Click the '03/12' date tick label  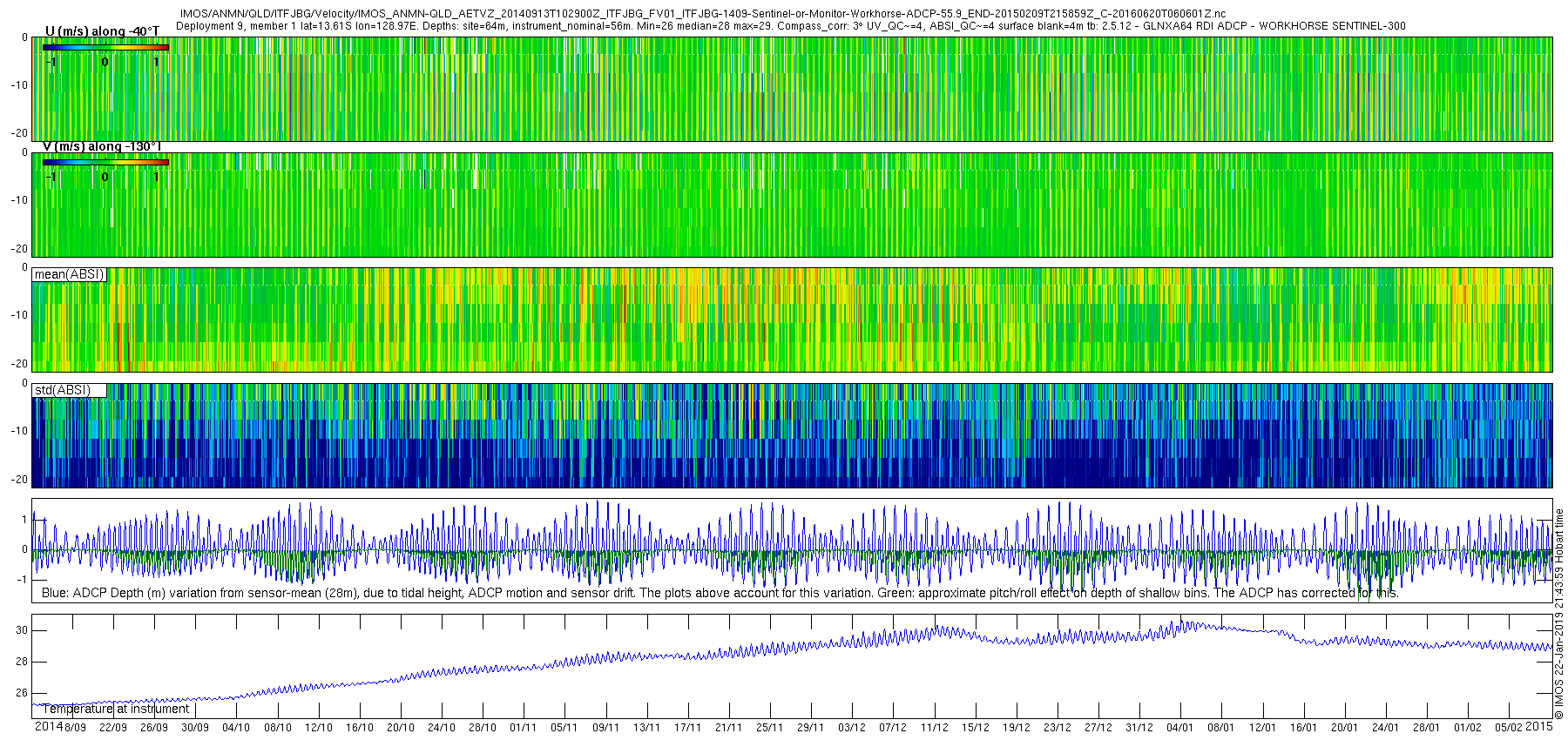[852, 728]
